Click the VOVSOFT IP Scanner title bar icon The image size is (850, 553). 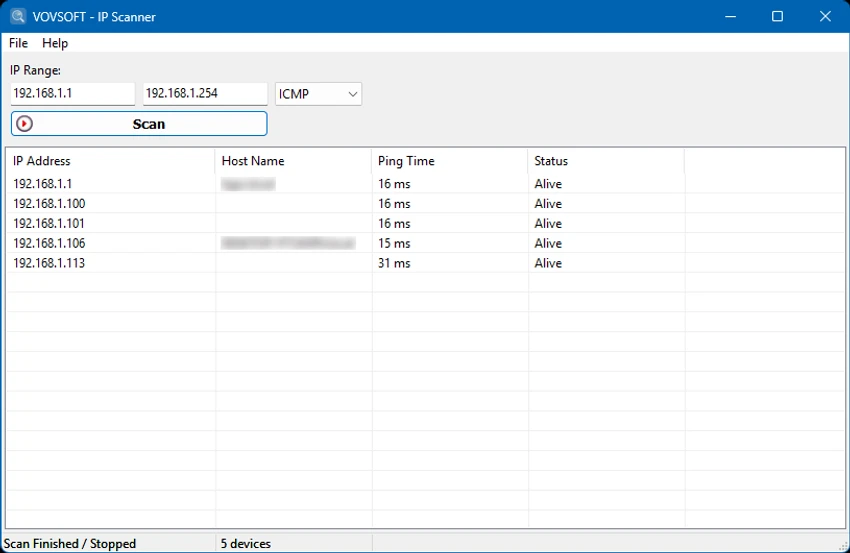[x=18, y=16]
